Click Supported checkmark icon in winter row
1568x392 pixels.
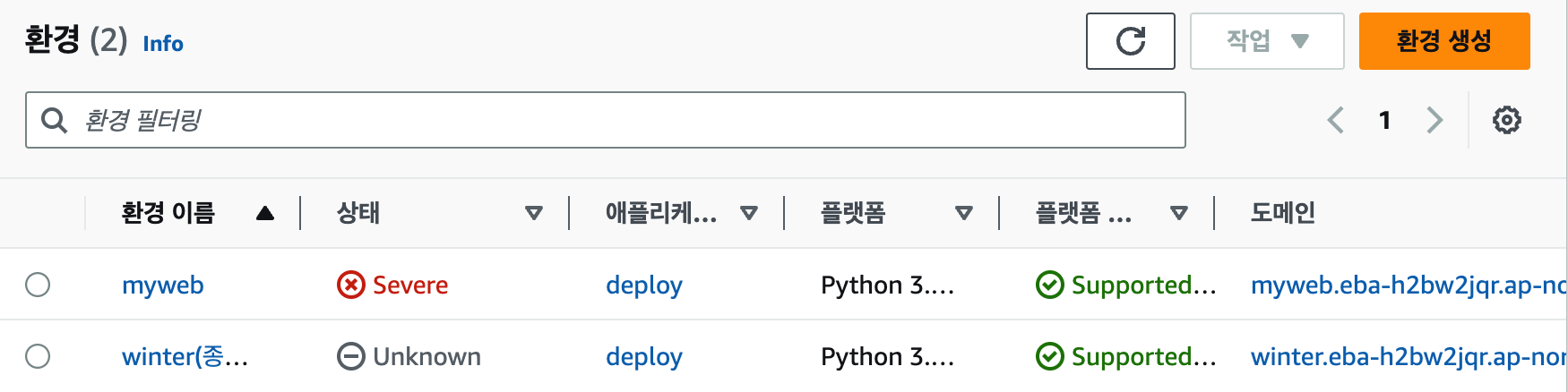(1049, 356)
